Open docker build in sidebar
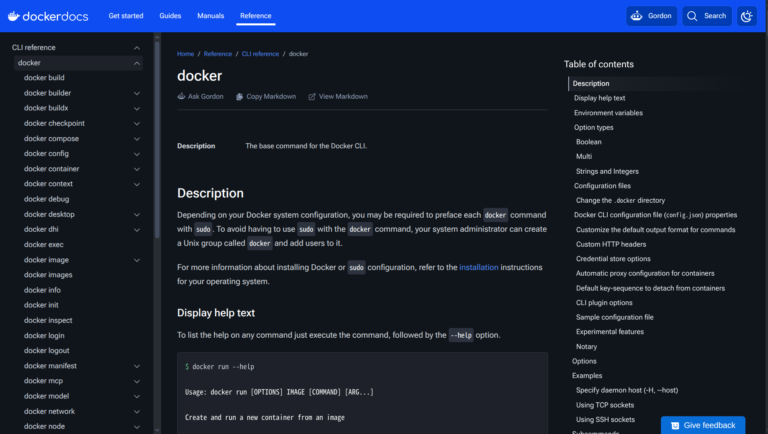Viewport: 768px width, 434px height. [44, 78]
